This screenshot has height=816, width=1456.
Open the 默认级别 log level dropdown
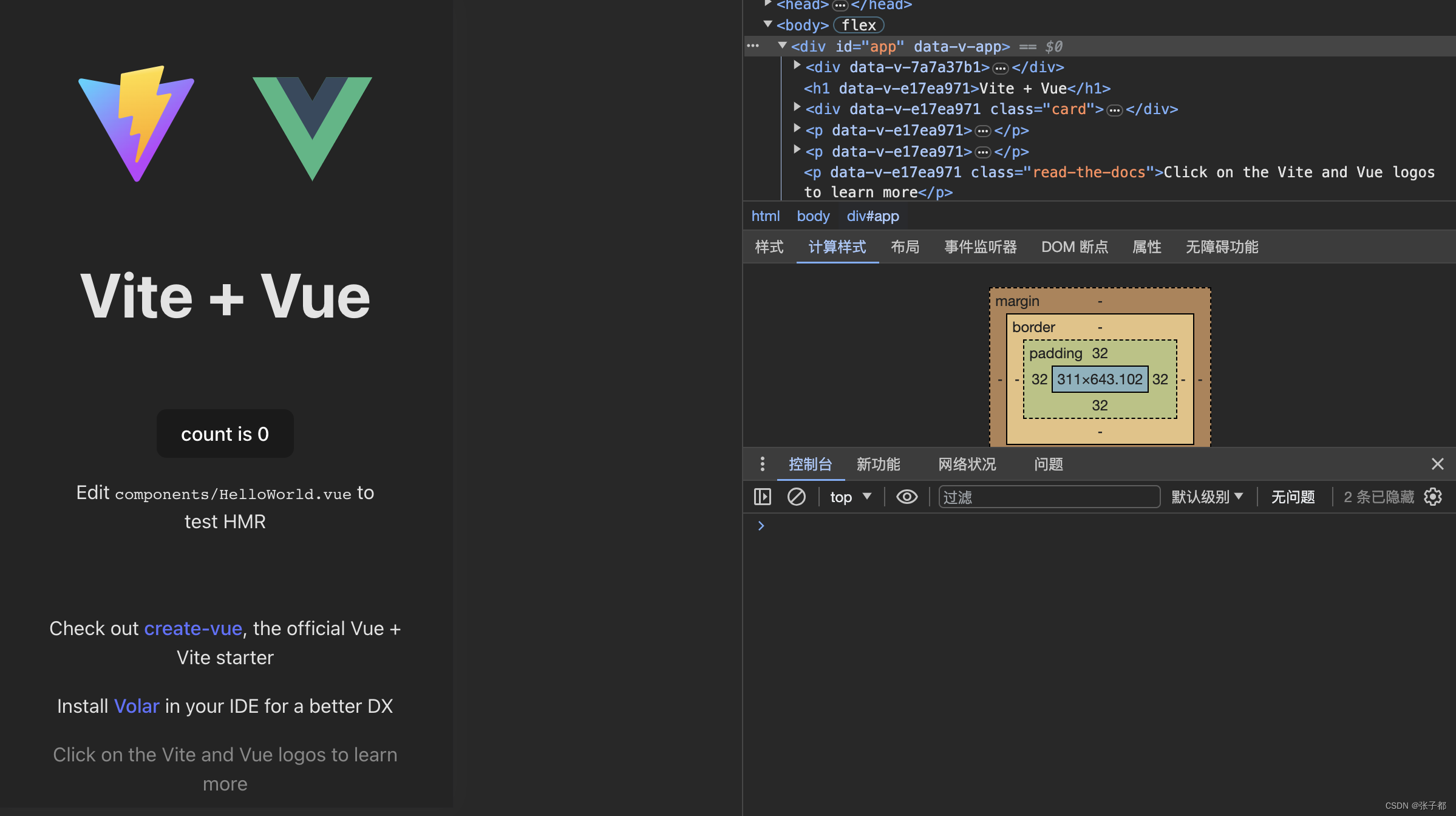pyautogui.click(x=1207, y=497)
